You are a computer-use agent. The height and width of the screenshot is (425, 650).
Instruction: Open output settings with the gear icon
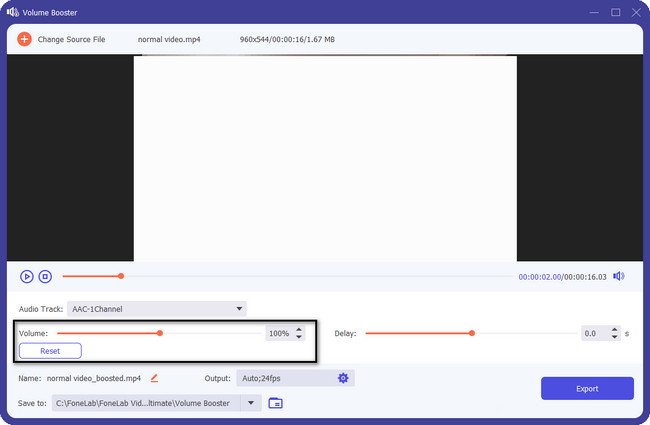tap(343, 378)
